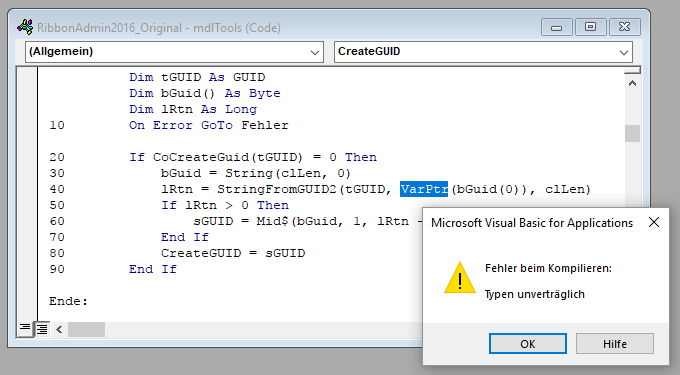Minimize the mdlTools code window
This screenshot has height=375, width=680.
[x=556, y=27]
